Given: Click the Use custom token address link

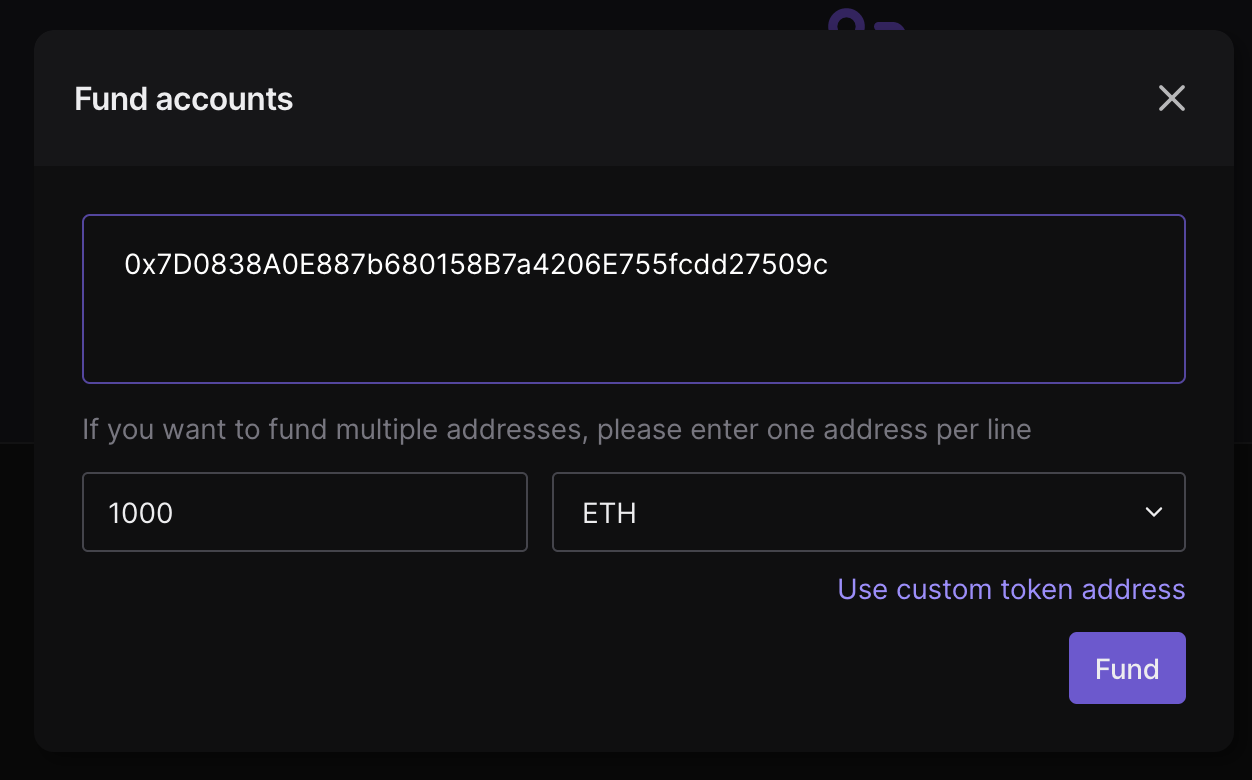Looking at the screenshot, I should click(x=1011, y=589).
